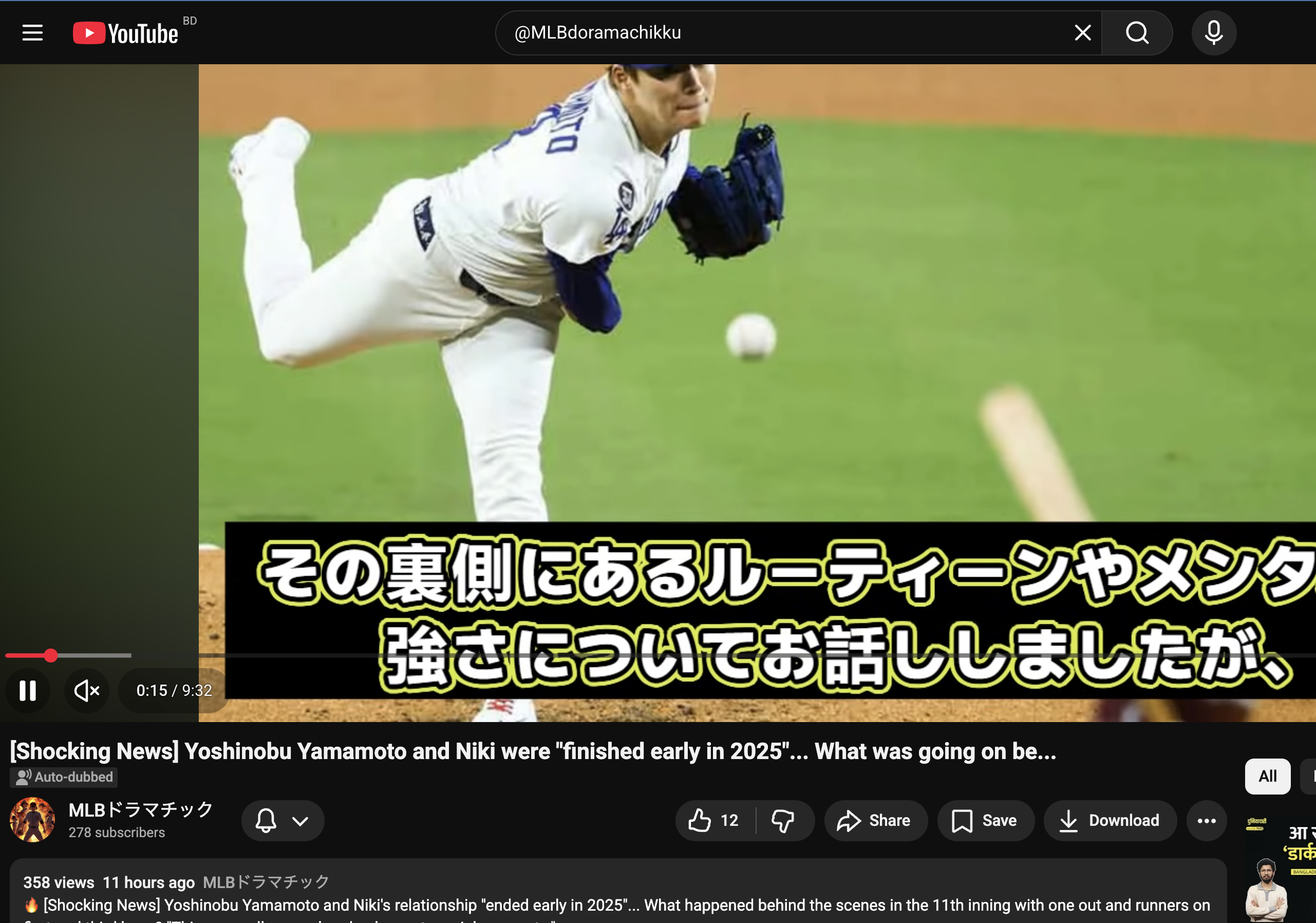Screen dimensions: 1316x923
Task: Clear the search box text
Action: (x=1082, y=33)
